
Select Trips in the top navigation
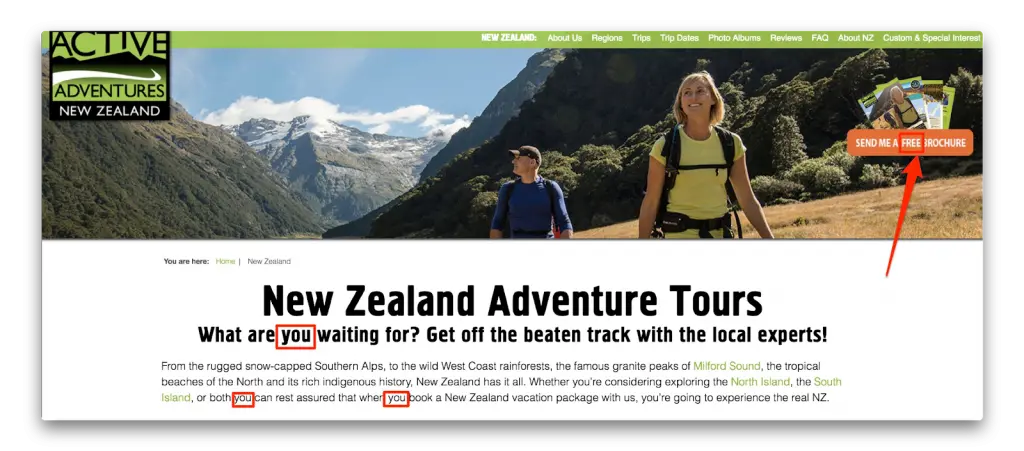[x=641, y=38]
